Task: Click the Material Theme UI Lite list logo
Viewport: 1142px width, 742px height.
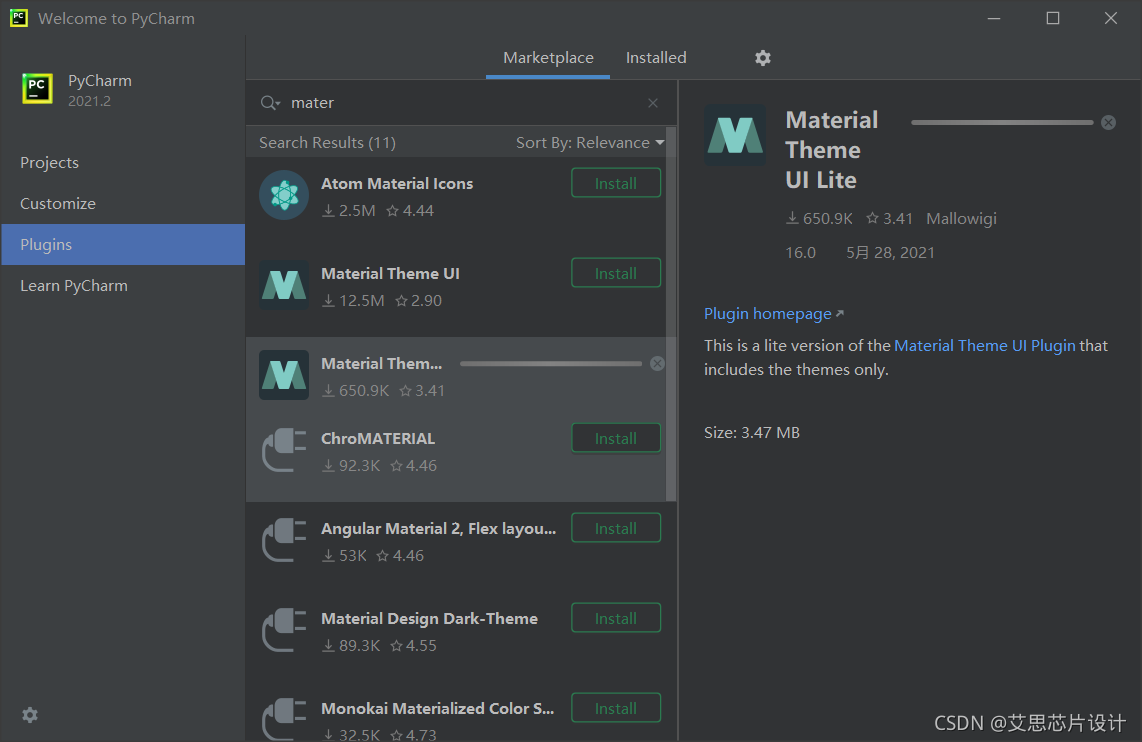Action: 284,375
